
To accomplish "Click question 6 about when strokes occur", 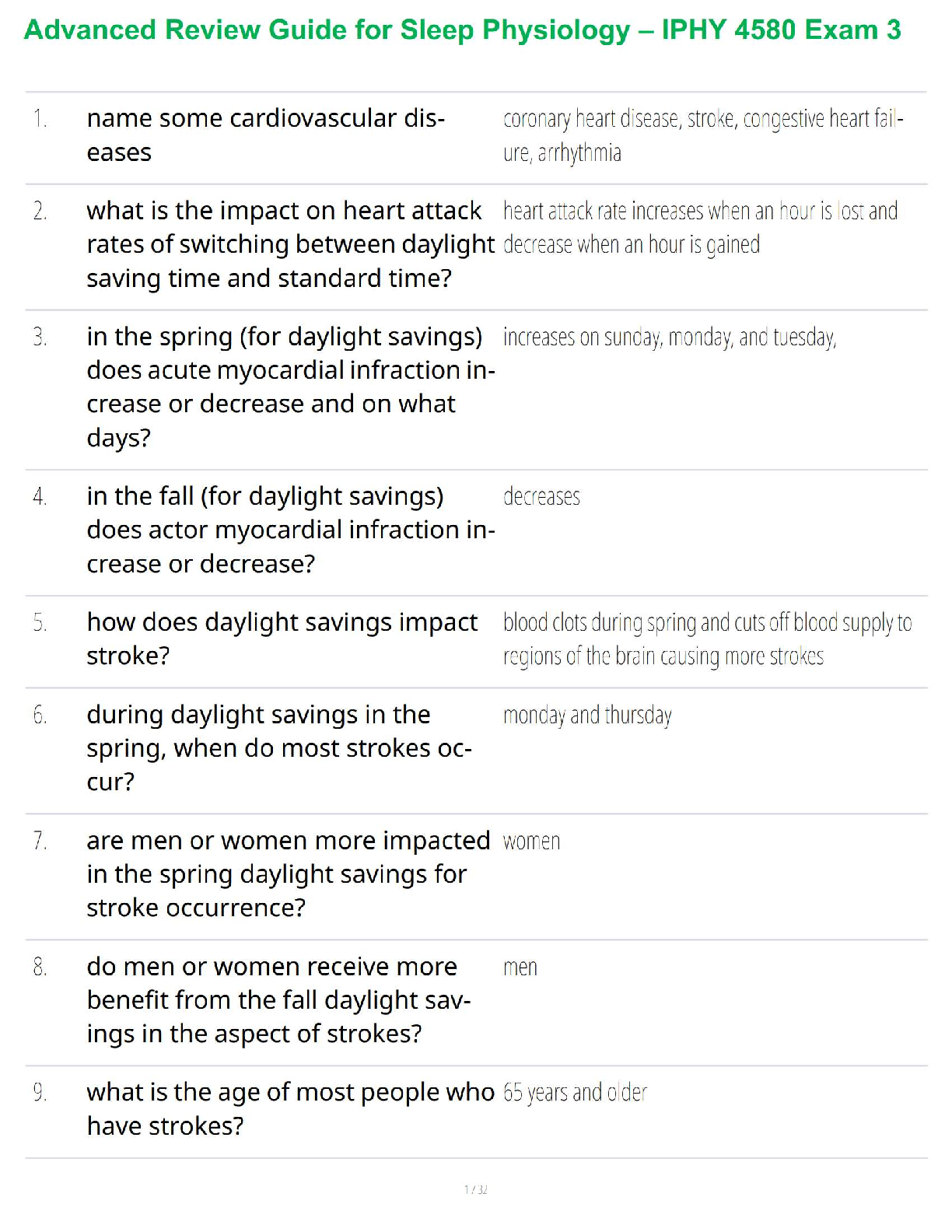I will 278,747.
